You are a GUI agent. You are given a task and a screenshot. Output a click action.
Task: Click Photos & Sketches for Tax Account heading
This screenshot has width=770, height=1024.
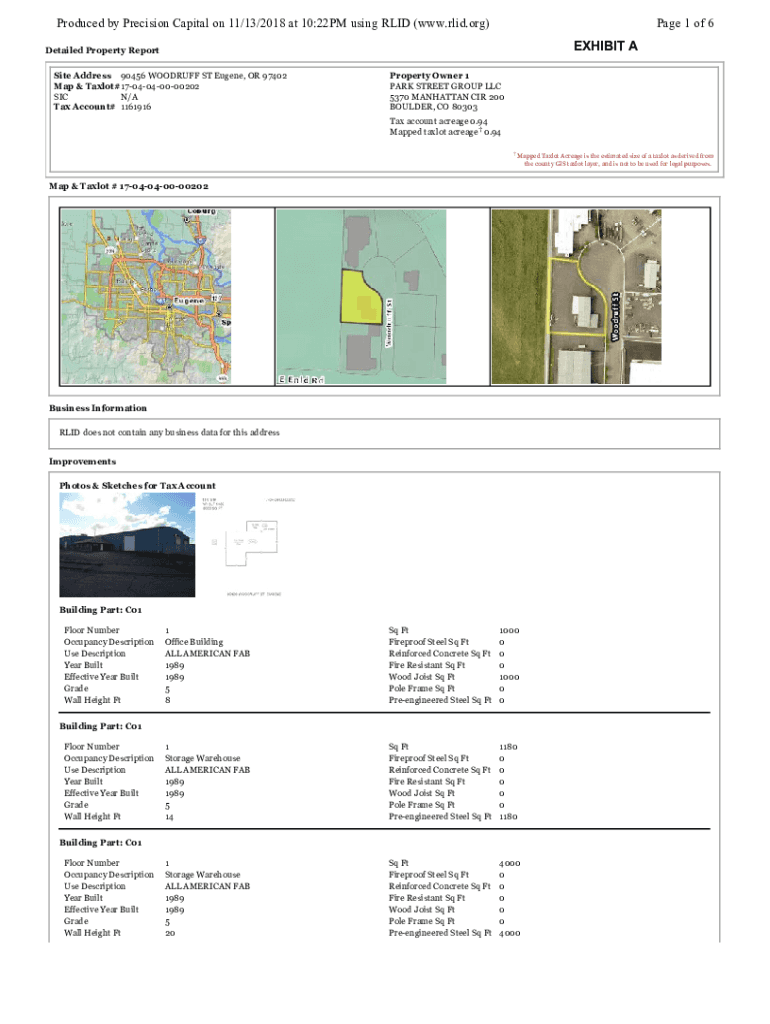pos(137,486)
